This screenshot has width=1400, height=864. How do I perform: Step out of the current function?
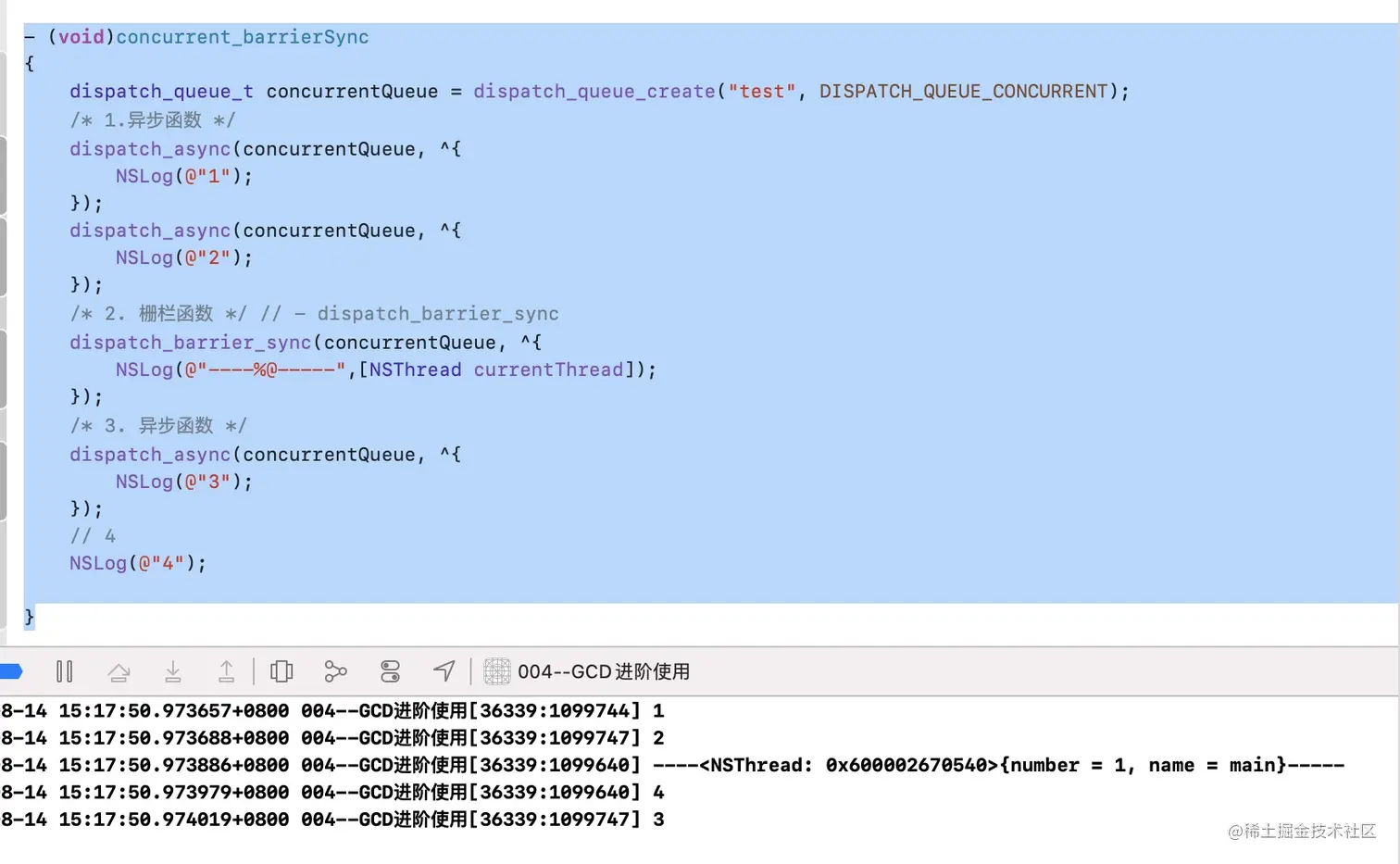226,671
